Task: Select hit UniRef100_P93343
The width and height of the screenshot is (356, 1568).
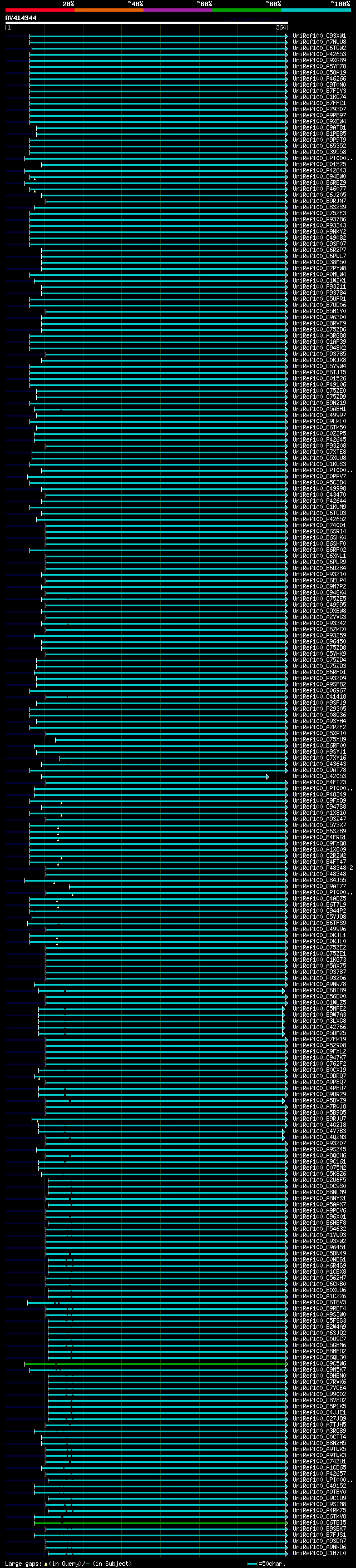Action: click(319, 225)
